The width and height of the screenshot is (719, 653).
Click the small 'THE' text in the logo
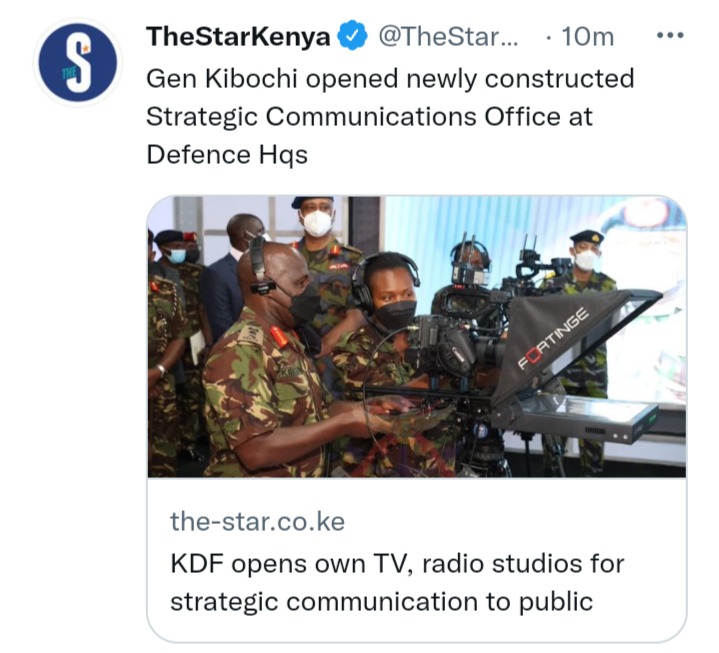[x=68, y=72]
